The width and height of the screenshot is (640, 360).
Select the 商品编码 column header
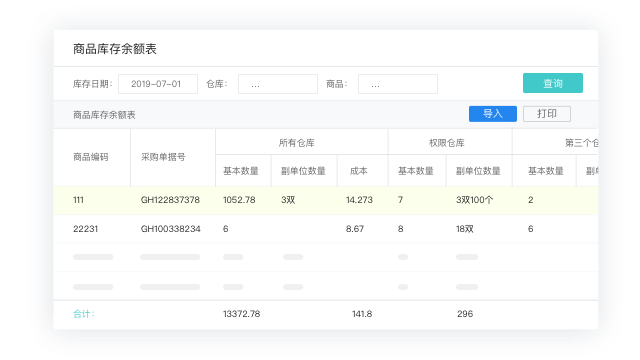point(91,157)
